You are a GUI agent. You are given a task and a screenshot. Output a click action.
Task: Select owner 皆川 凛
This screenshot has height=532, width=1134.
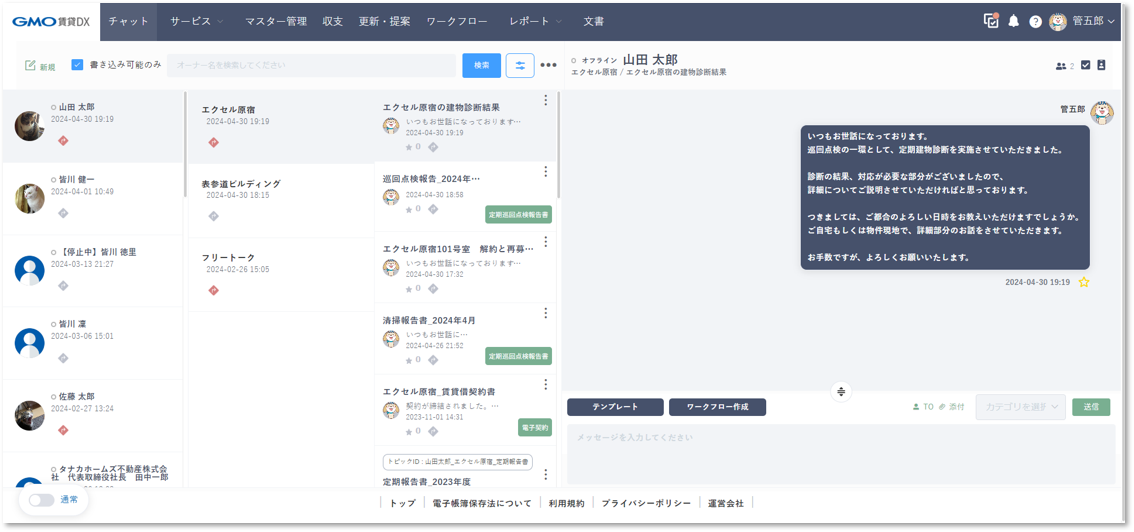[x=93, y=343]
